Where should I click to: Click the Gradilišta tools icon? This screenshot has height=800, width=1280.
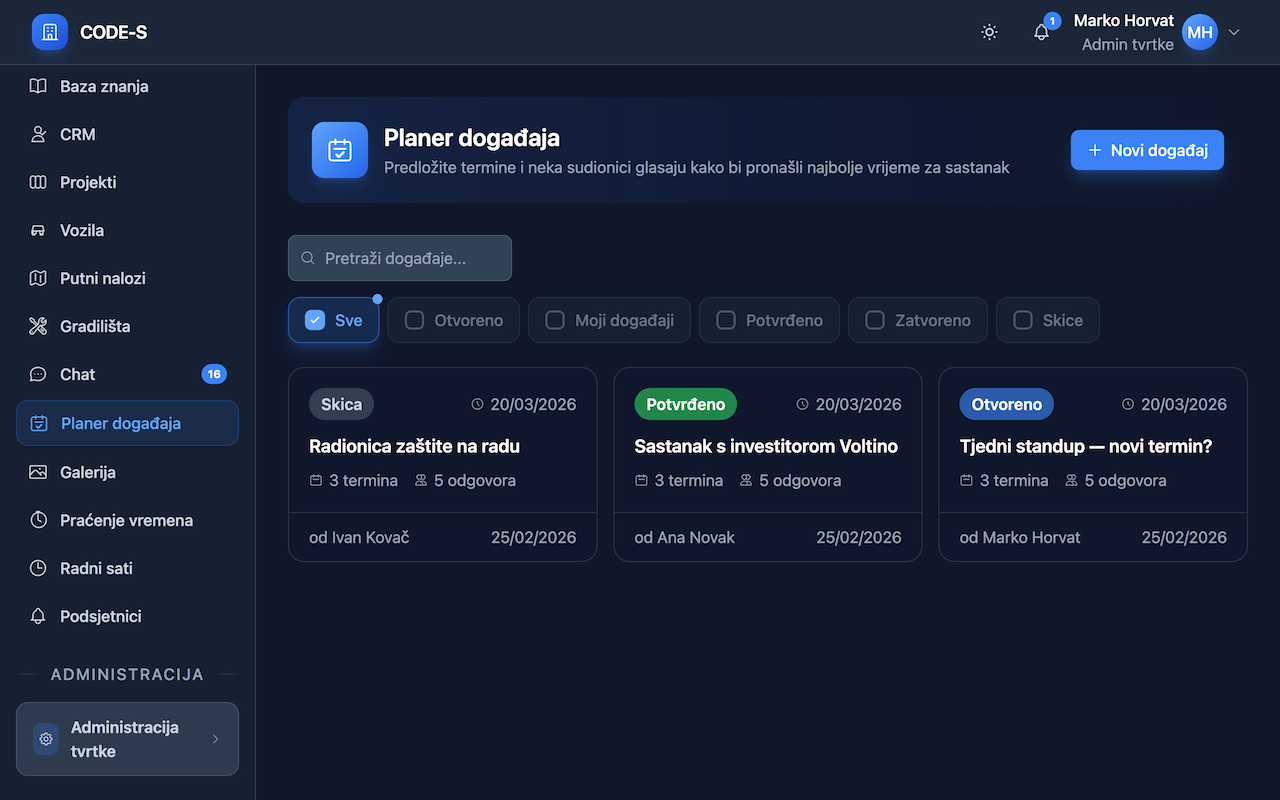38,326
